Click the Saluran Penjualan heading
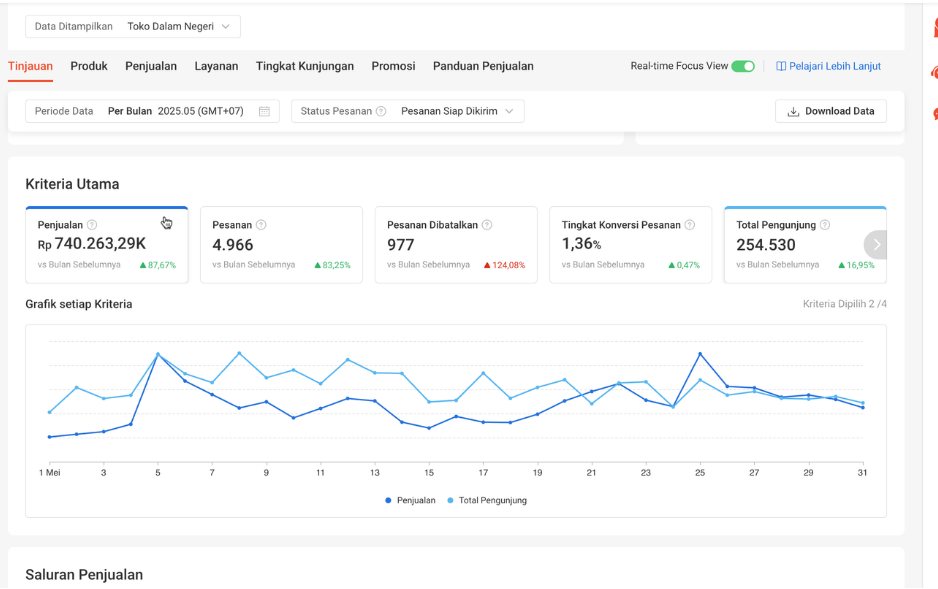The width and height of the screenshot is (938, 589). click(84, 575)
